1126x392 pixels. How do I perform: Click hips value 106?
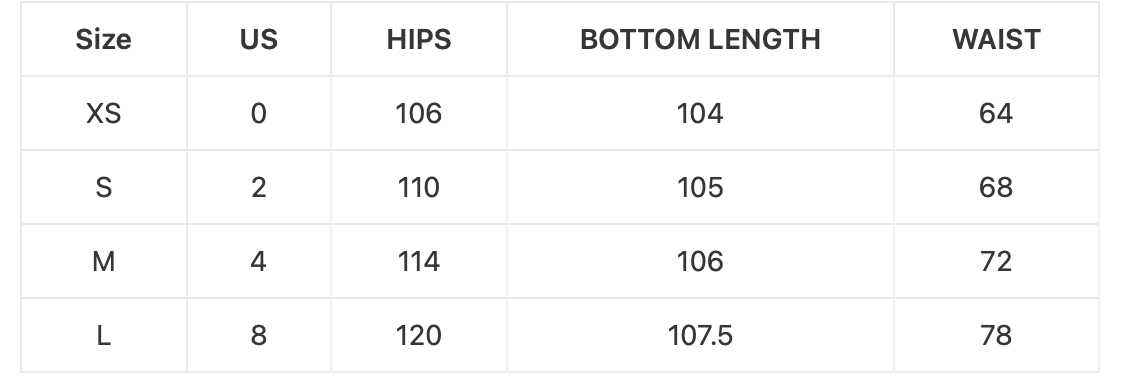(x=419, y=113)
